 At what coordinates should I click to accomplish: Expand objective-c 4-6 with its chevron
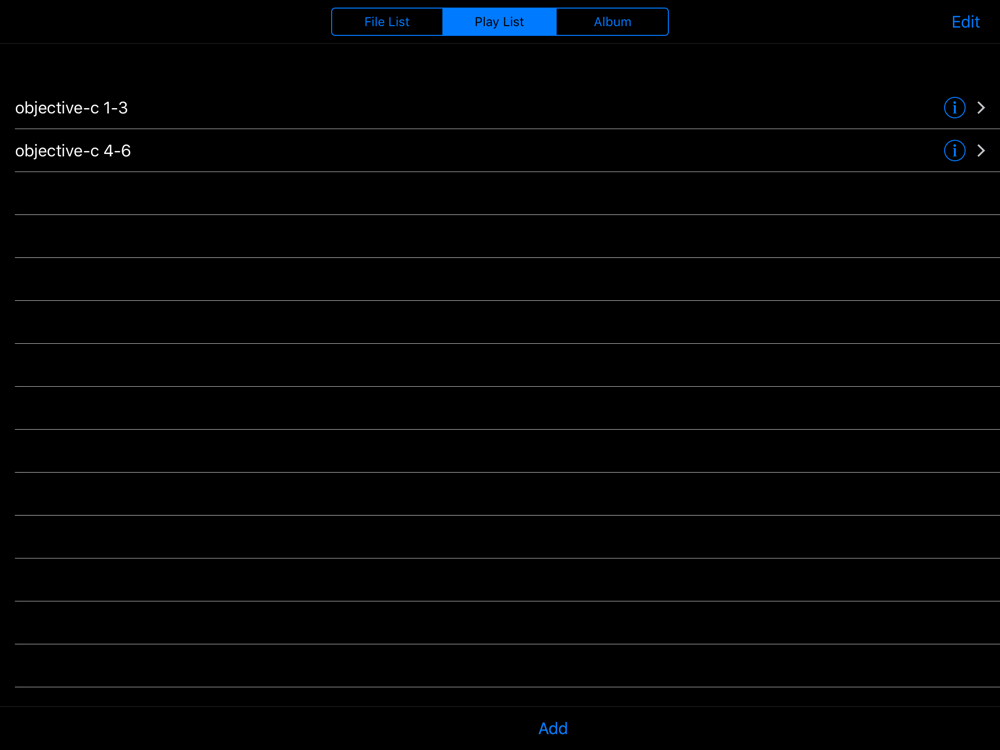tap(981, 151)
